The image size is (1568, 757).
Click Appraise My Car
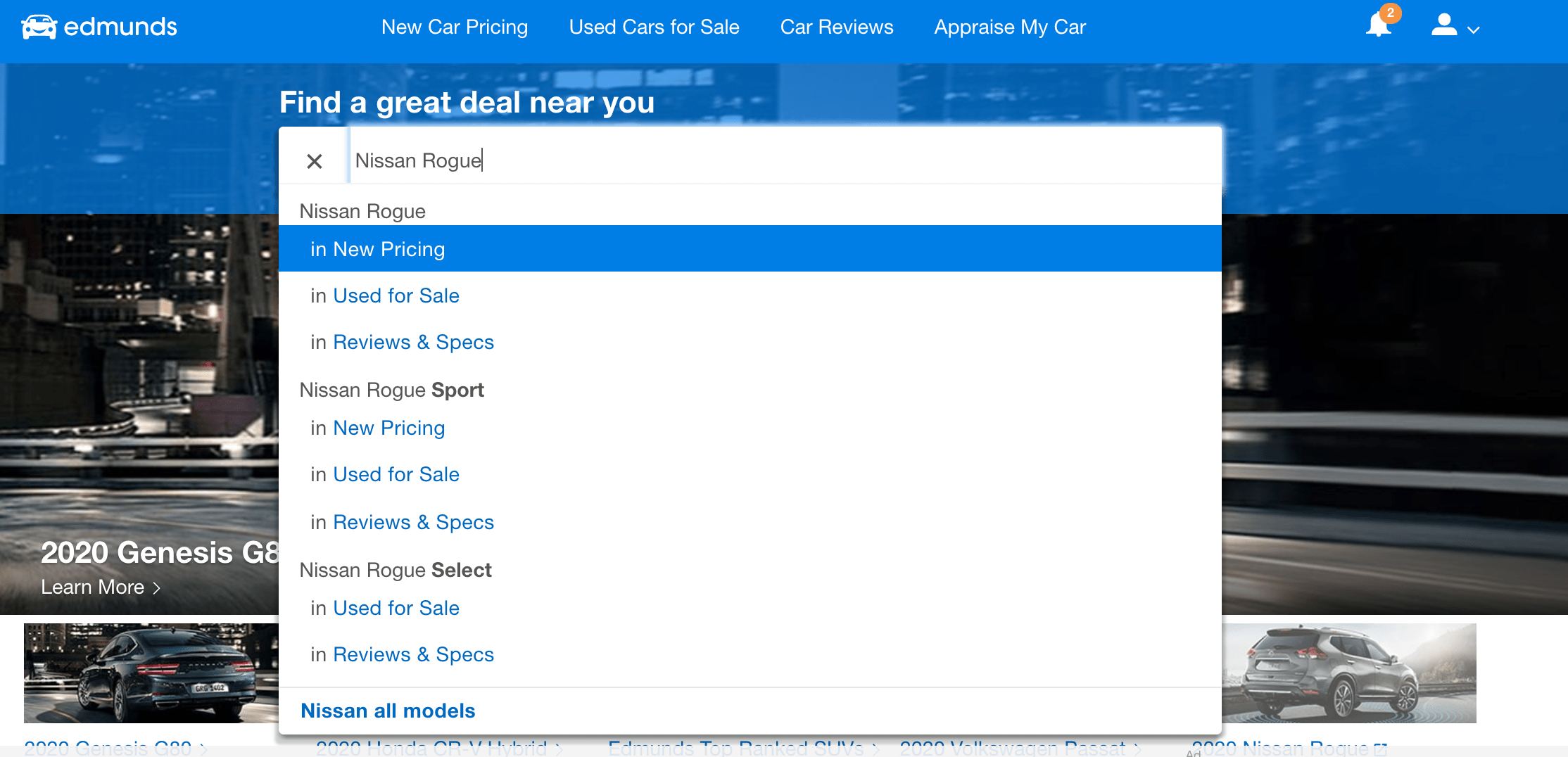coord(1009,27)
